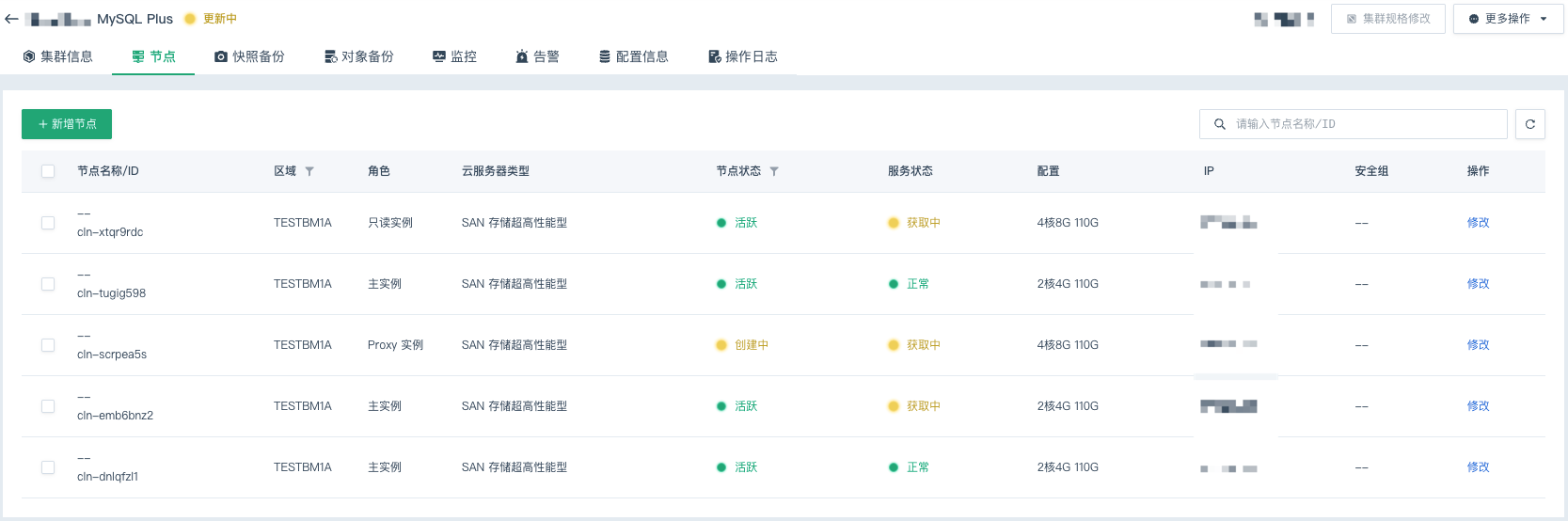The height and width of the screenshot is (521, 1568).
Task: Click 修改 for node cln-emb6bnz2
Action: tap(1478, 406)
